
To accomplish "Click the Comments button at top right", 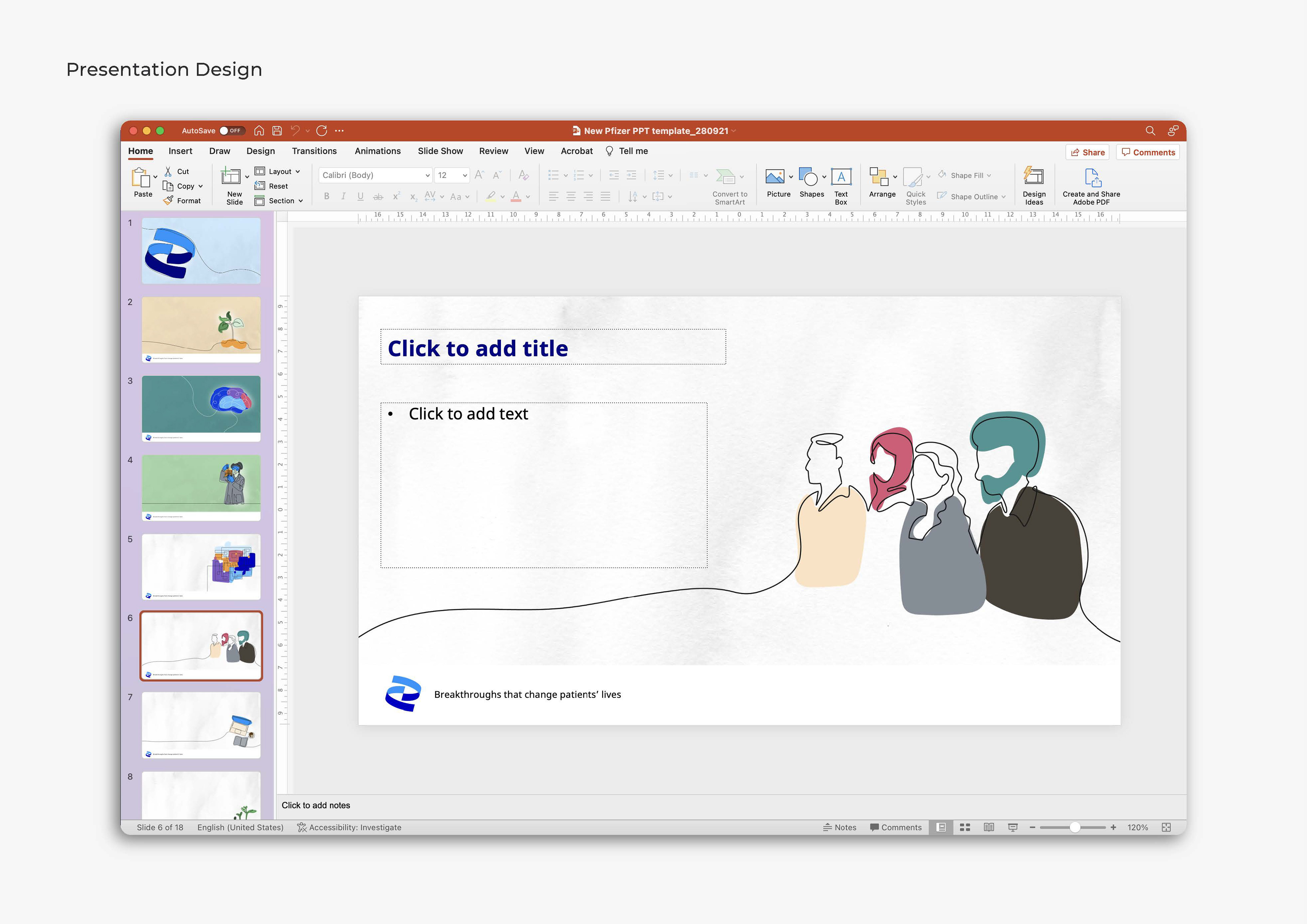I will click(1148, 152).
